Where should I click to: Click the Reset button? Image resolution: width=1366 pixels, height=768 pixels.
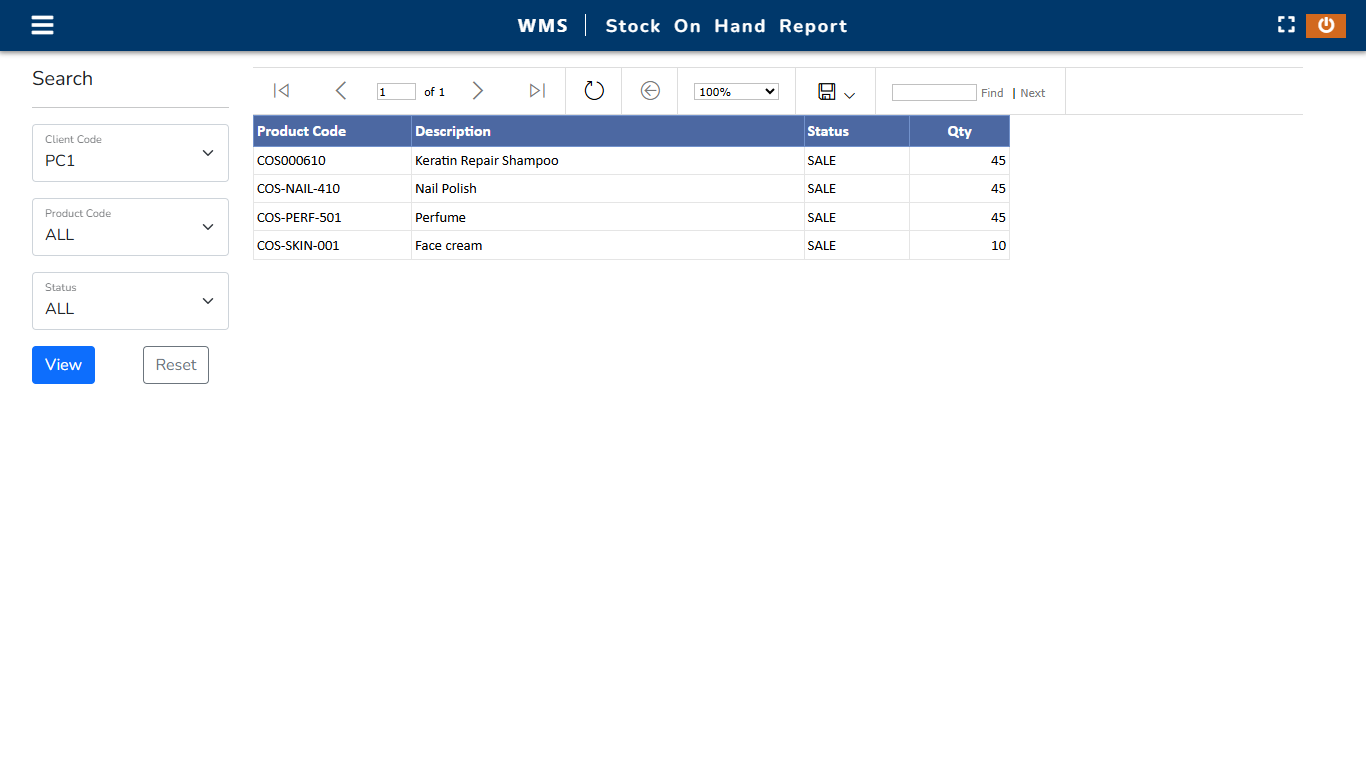click(x=176, y=365)
